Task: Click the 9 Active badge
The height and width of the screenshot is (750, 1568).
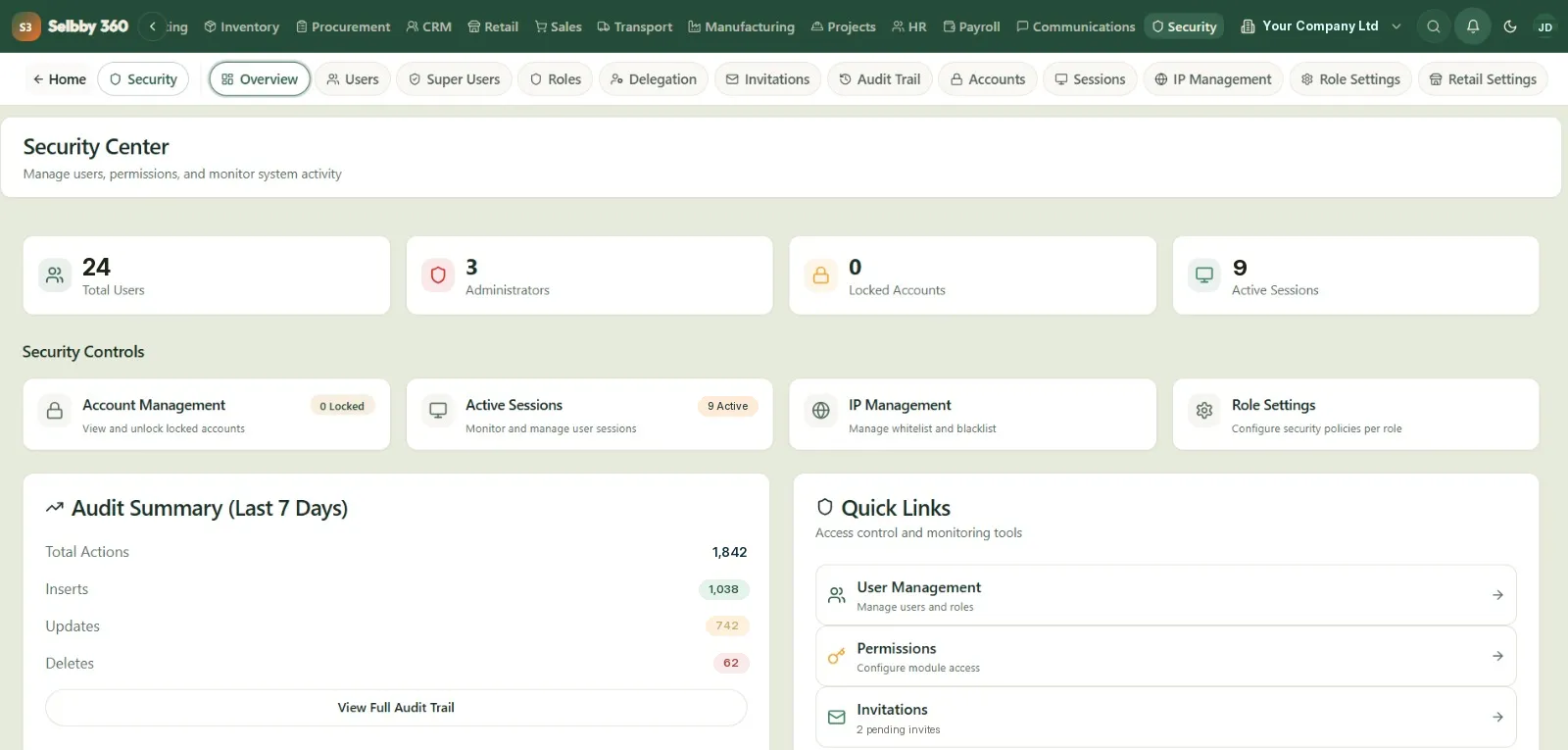Action: (x=727, y=406)
